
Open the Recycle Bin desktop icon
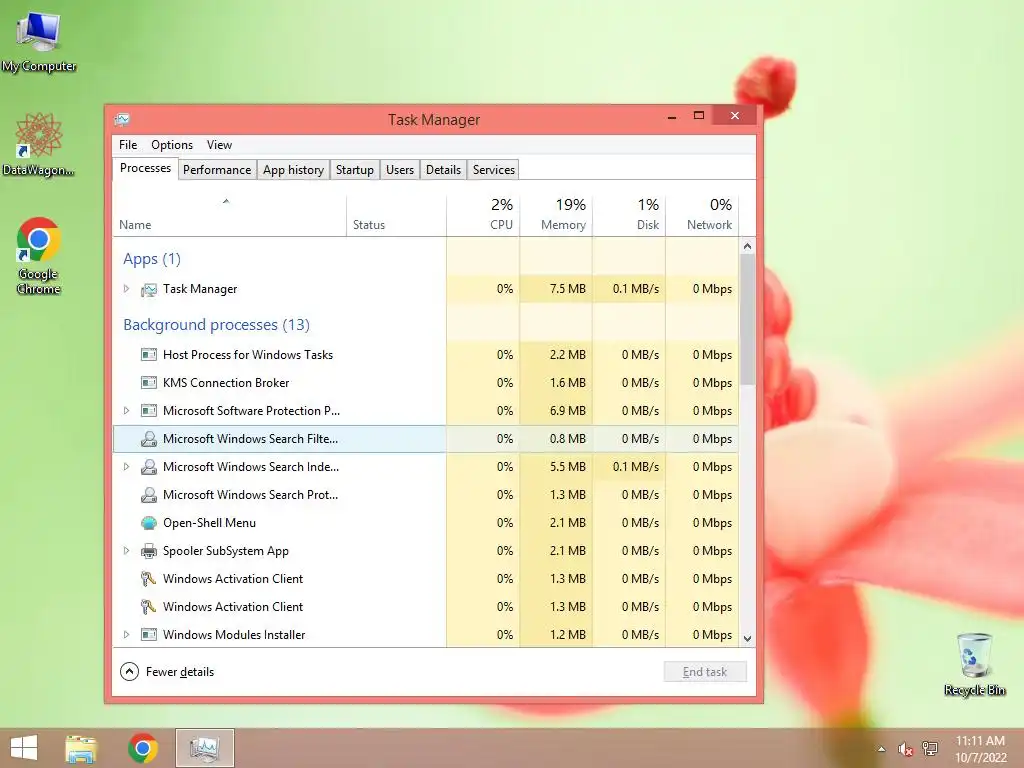tap(974, 664)
